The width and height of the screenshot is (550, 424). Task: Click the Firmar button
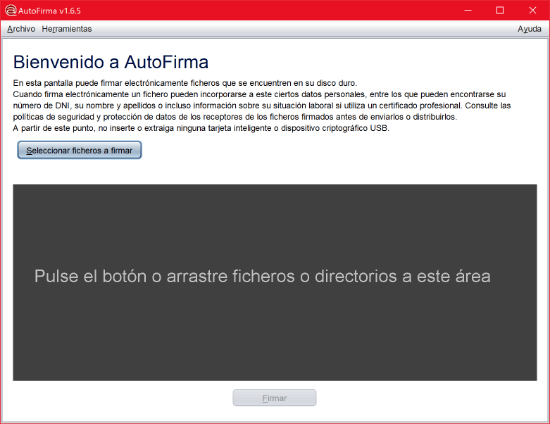274,398
